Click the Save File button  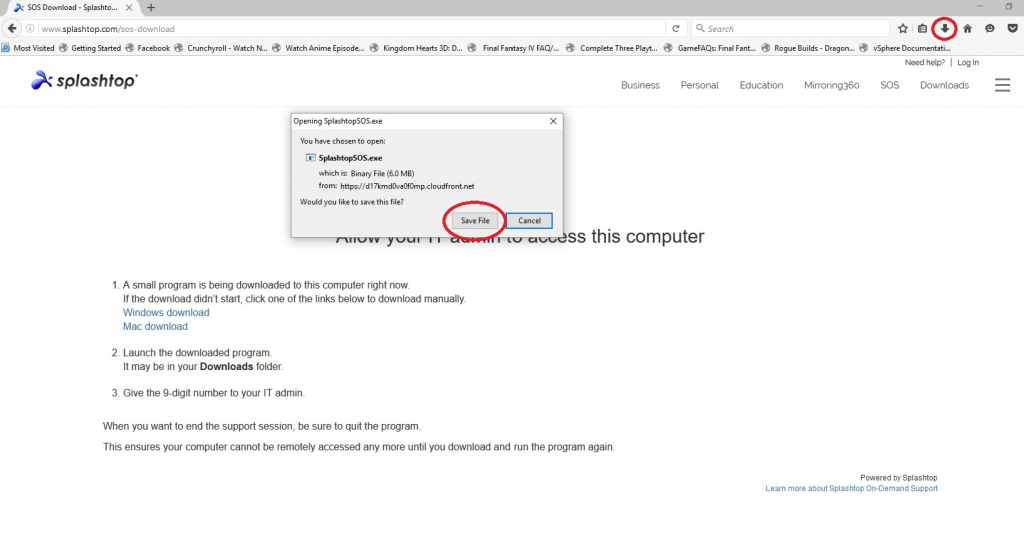(475, 221)
